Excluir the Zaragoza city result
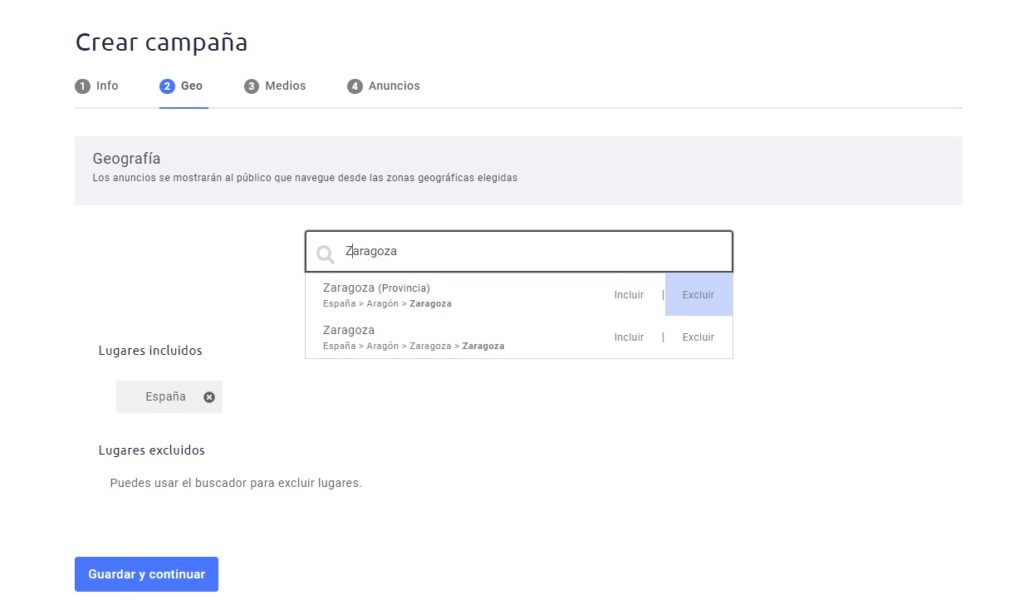The height and width of the screenshot is (610, 1024). [x=698, y=337]
